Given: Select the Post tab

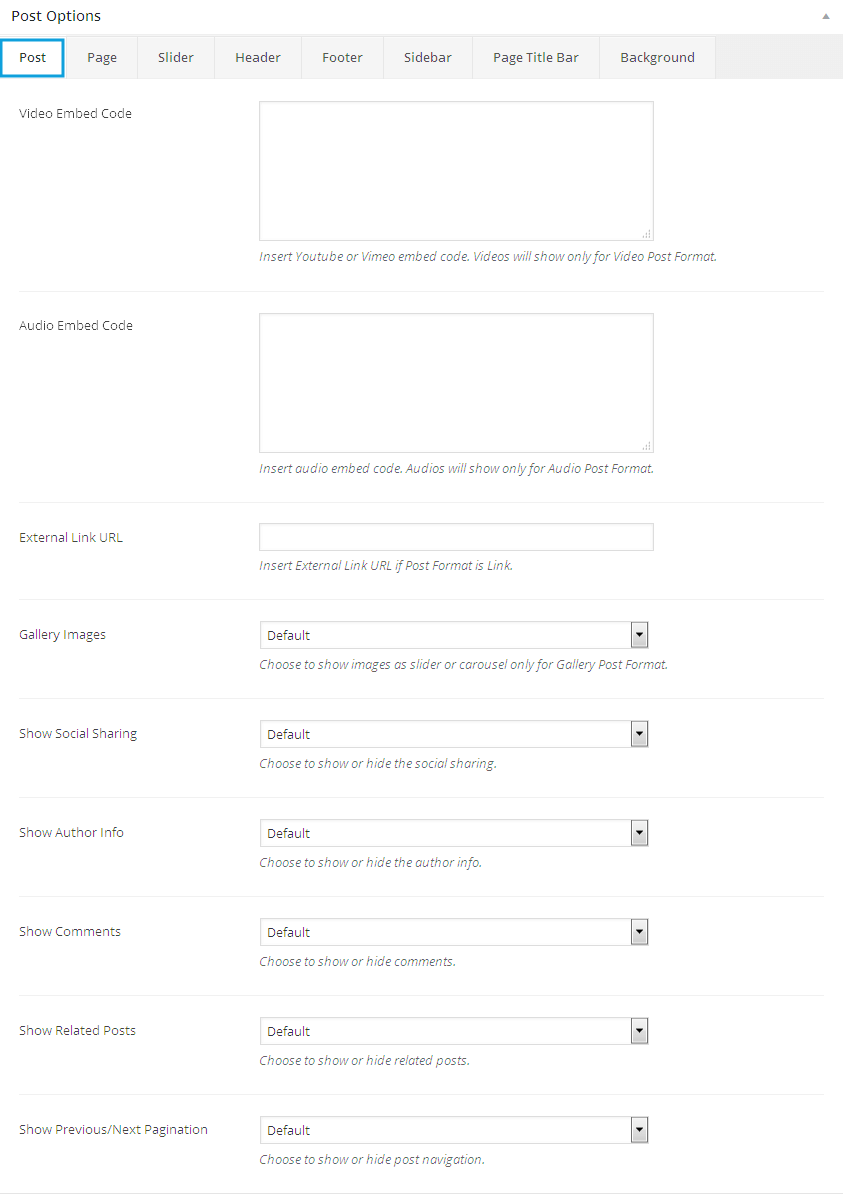Looking at the screenshot, I should [33, 58].
